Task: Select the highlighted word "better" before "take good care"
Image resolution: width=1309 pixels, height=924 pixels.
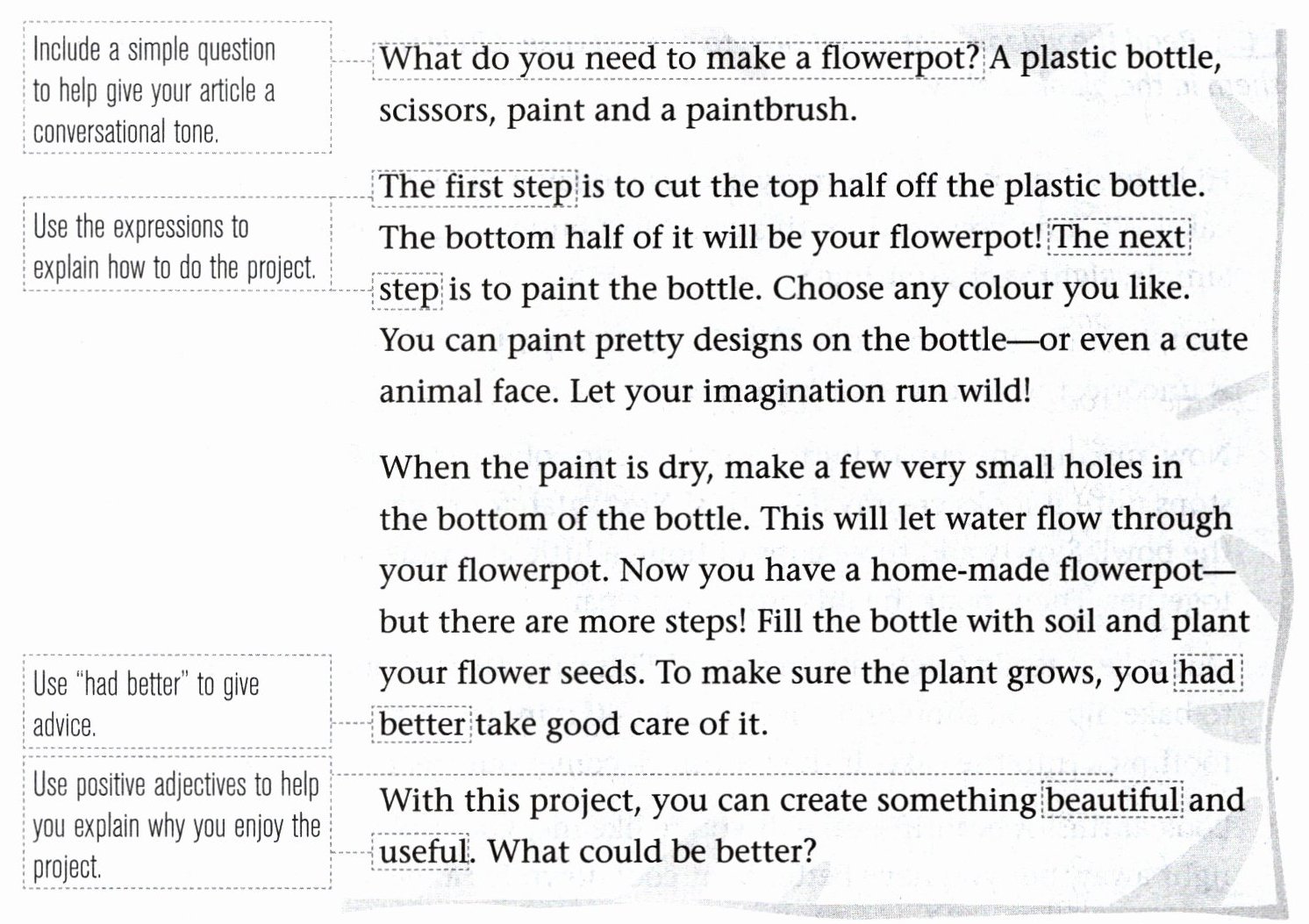Action: 423,725
